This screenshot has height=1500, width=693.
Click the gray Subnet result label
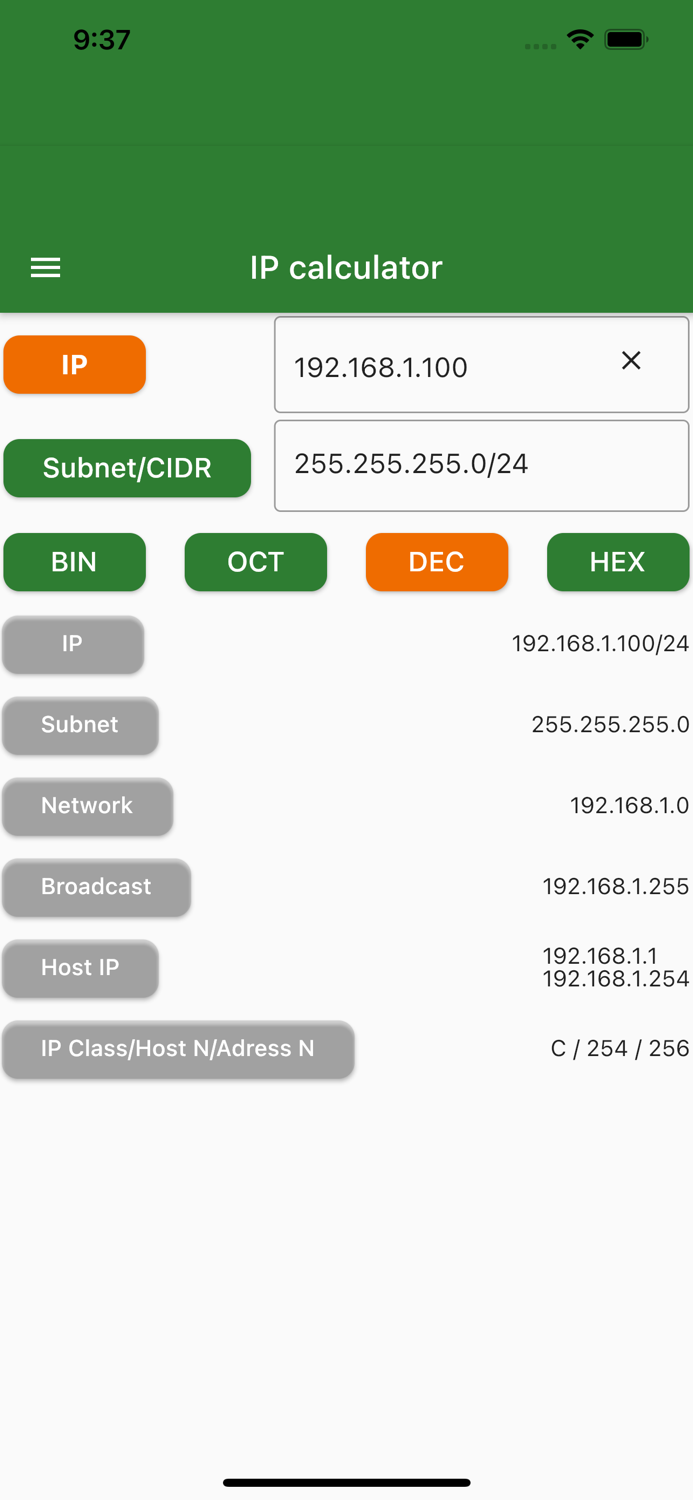tap(80, 725)
